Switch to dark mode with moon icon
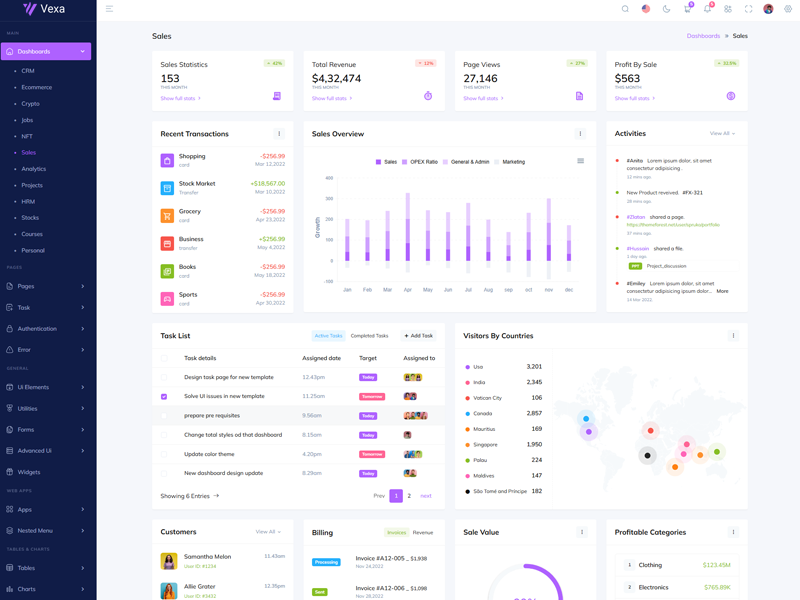This screenshot has width=800, height=600. (666, 9)
